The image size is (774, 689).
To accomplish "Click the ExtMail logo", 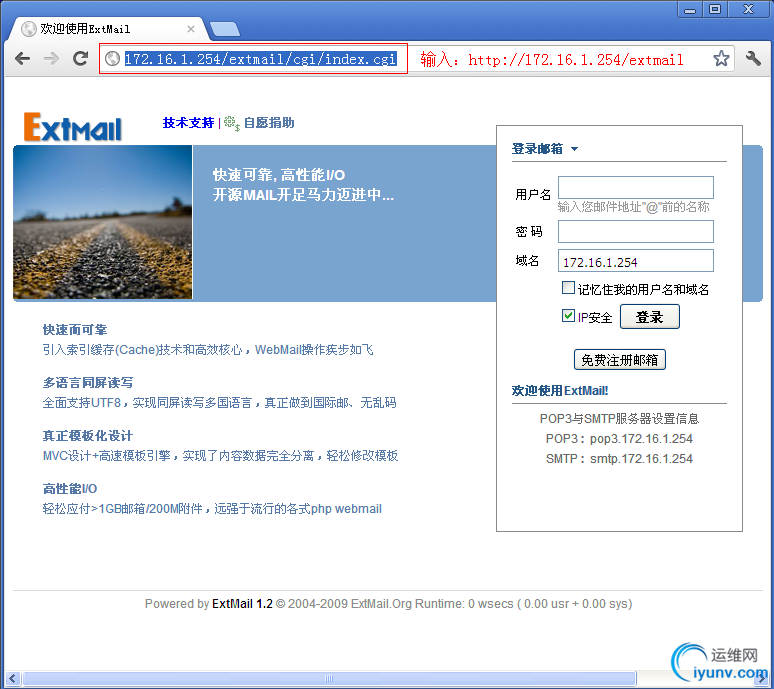I will 73,127.
